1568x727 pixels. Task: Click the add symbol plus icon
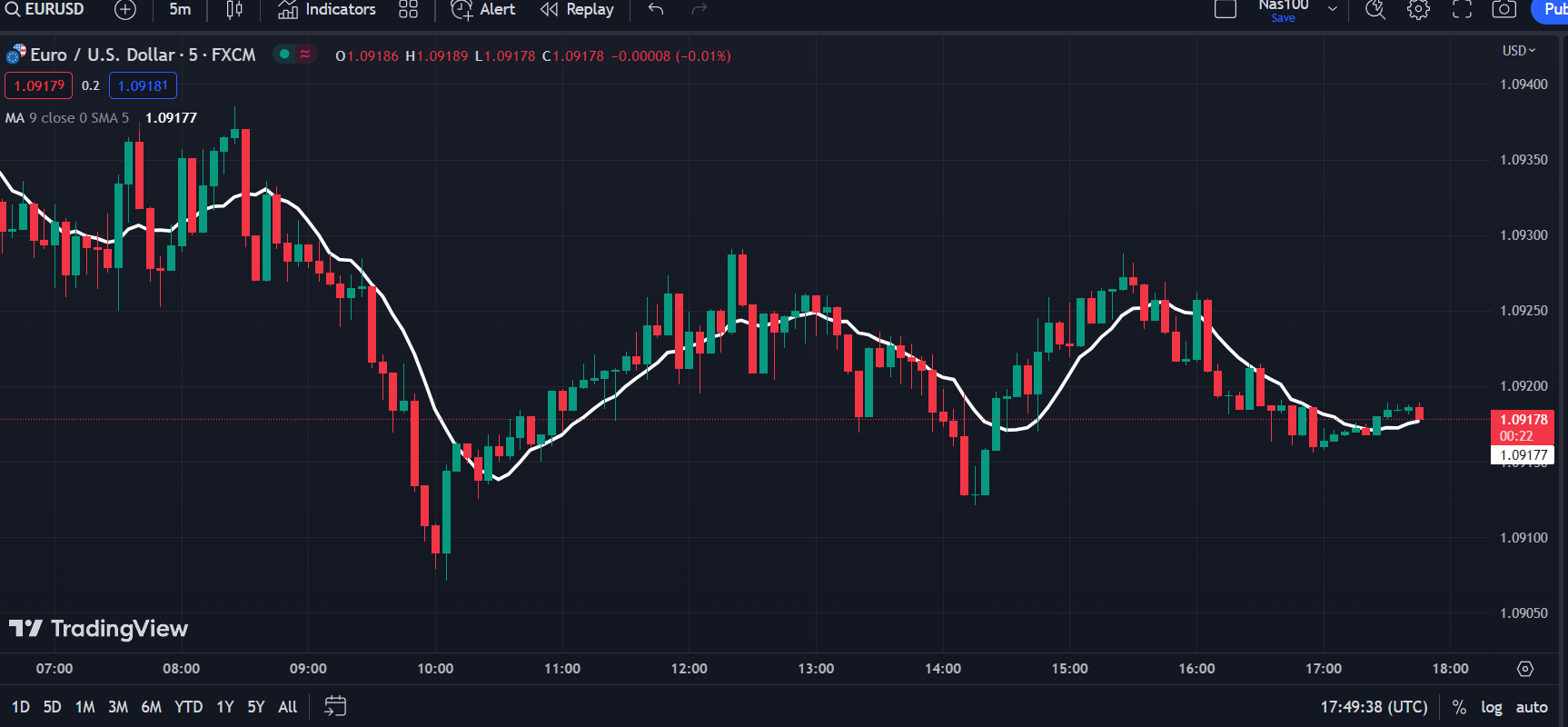[x=125, y=10]
